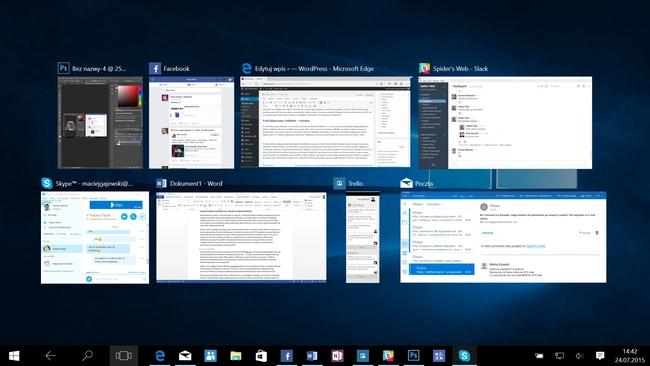The image size is (650, 366).
Task: Switch to the Facebook window thumbnail
Action: 192,122
